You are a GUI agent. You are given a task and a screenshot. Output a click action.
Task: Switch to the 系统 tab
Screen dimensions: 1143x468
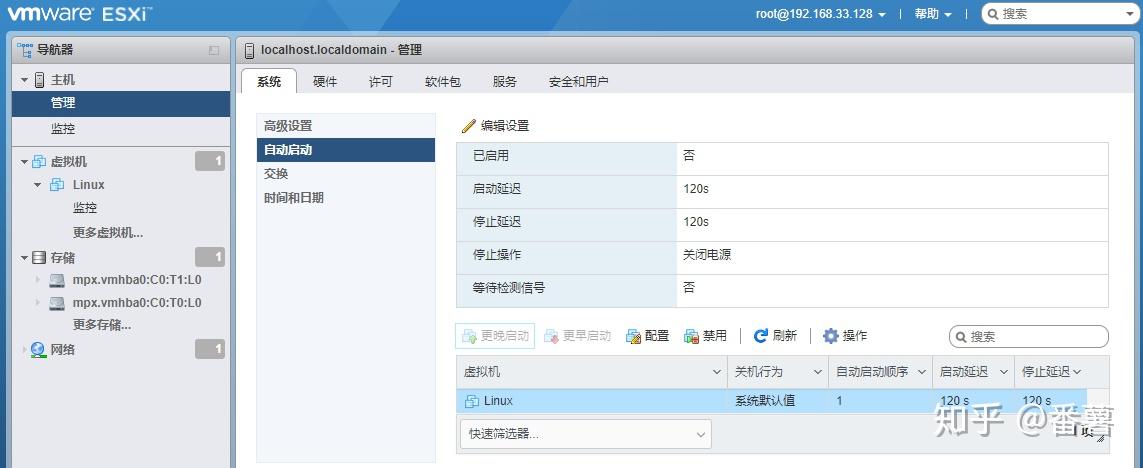(269, 82)
